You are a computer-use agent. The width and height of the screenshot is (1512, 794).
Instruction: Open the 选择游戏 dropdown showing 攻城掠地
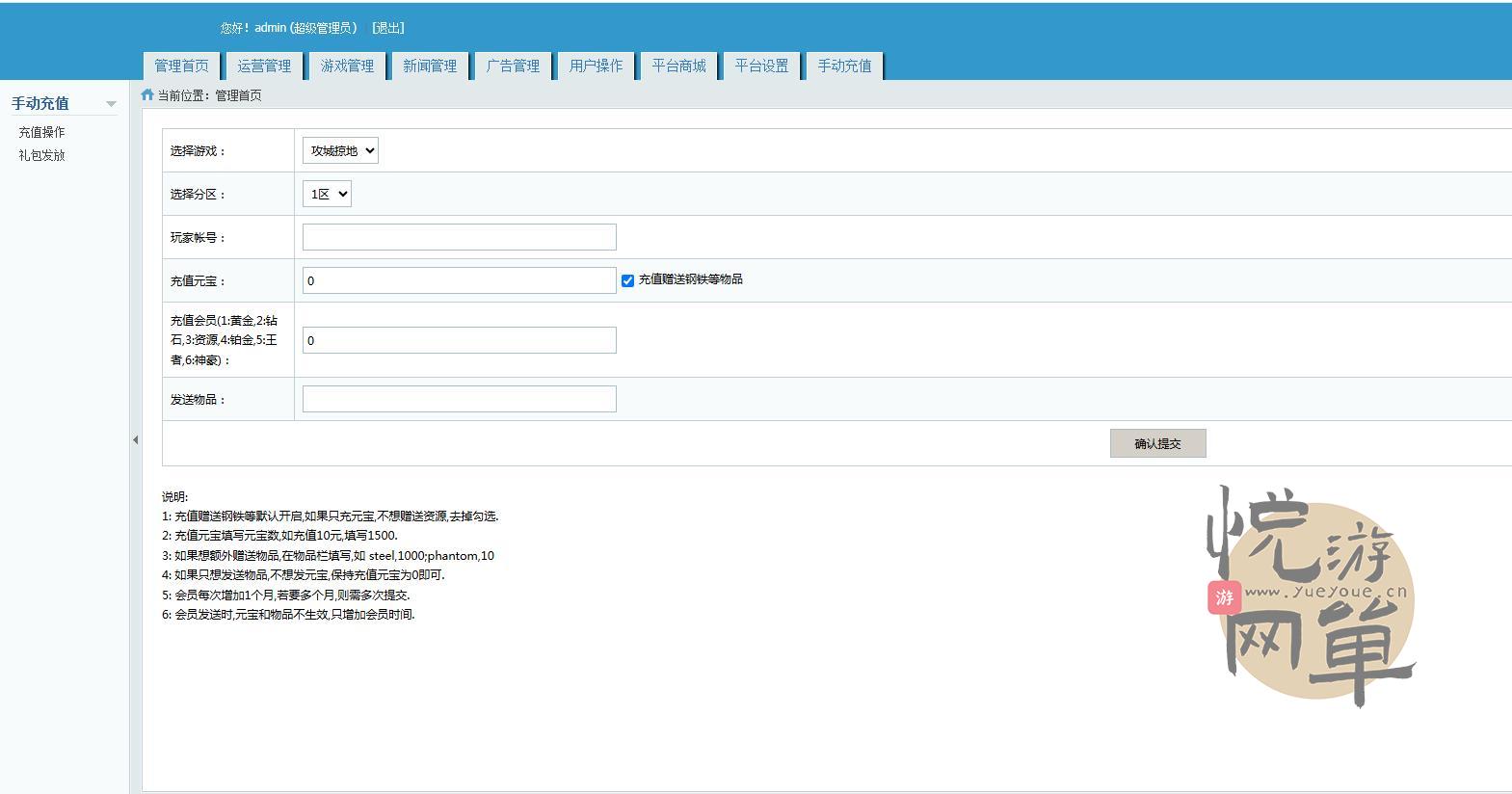pos(339,150)
